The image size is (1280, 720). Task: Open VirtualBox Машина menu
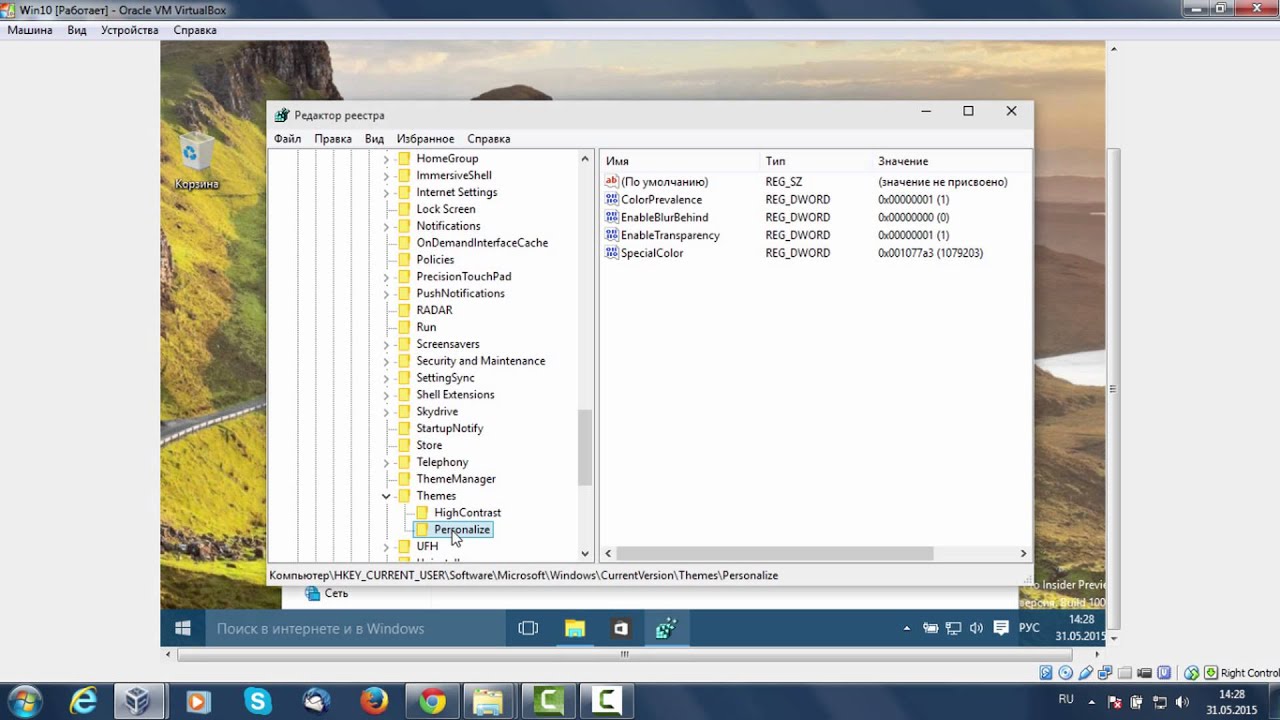click(x=30, y=30)
